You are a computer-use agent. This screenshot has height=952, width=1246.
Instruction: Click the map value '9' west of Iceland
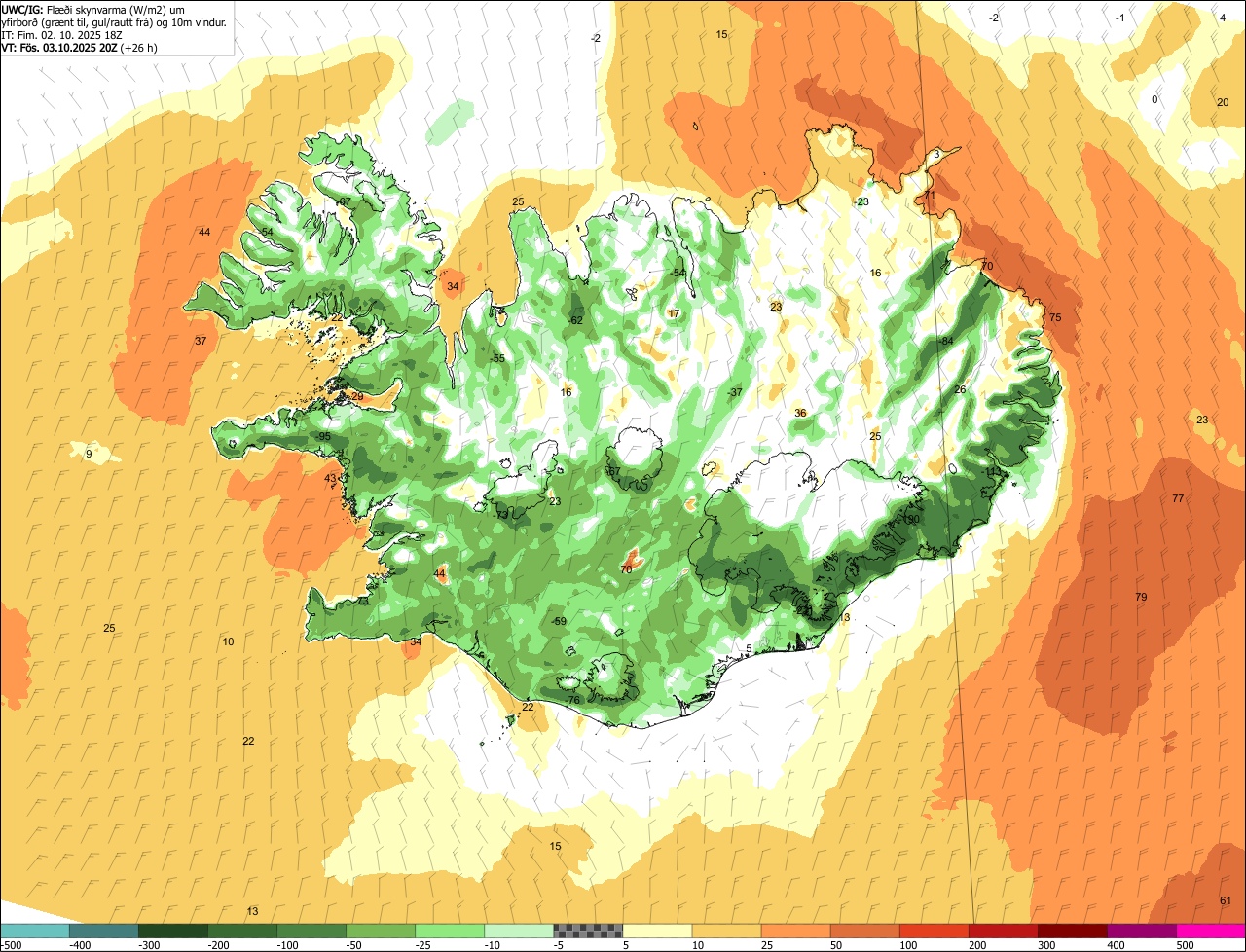(x=89, y=454)
